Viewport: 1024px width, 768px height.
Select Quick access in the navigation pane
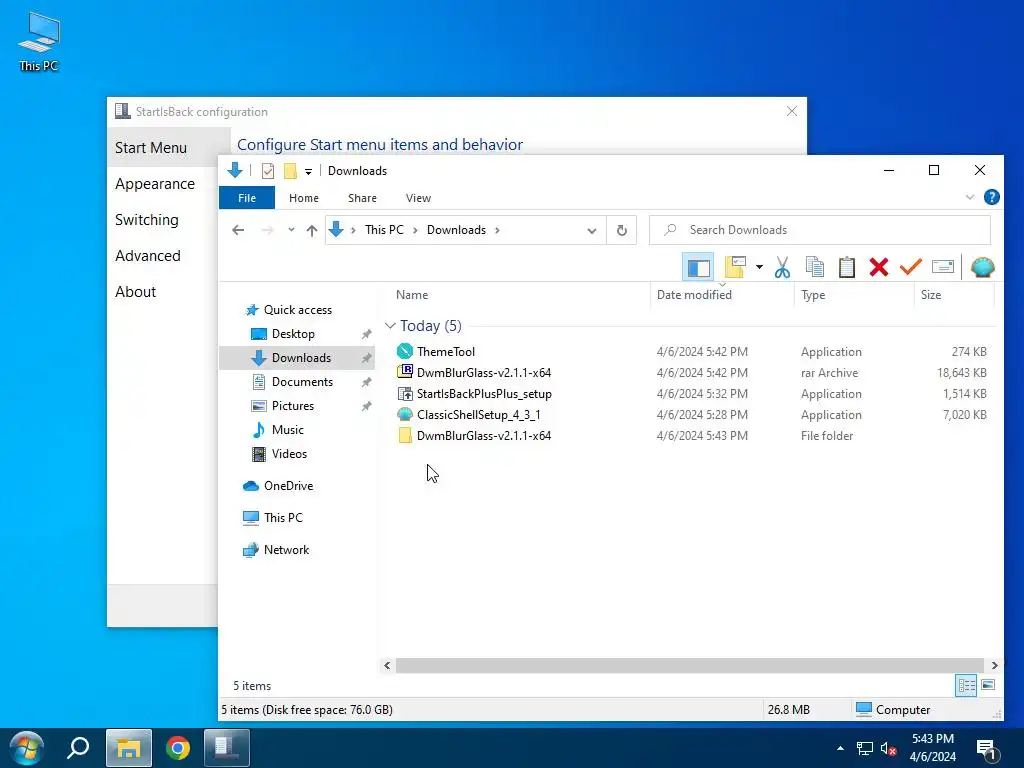pyautogui.click(x=297, y=310)
